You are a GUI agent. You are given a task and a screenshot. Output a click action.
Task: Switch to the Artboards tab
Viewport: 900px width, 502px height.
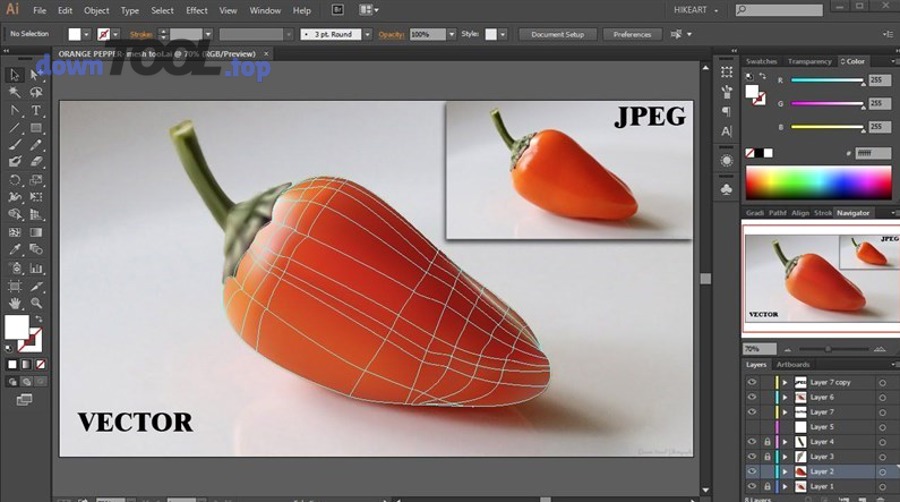coord(793,364)
